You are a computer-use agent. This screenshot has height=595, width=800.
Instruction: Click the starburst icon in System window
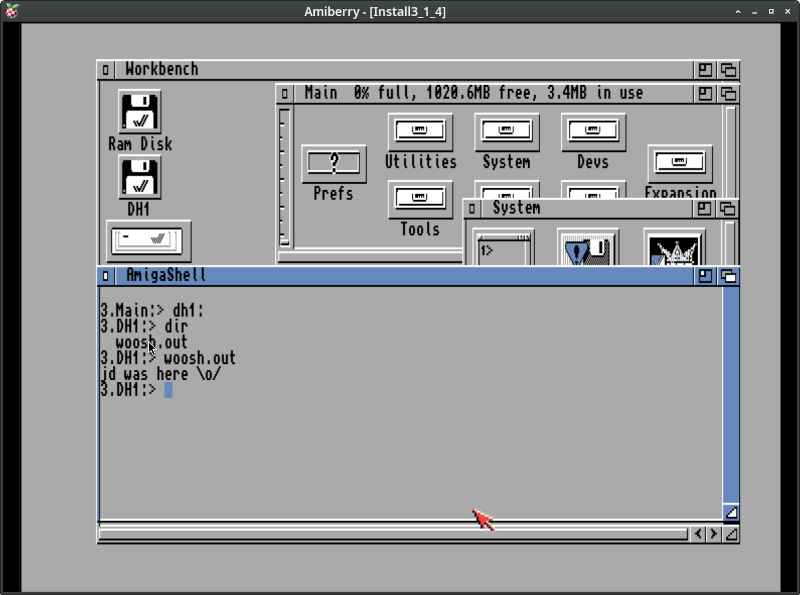coord(674,248)
